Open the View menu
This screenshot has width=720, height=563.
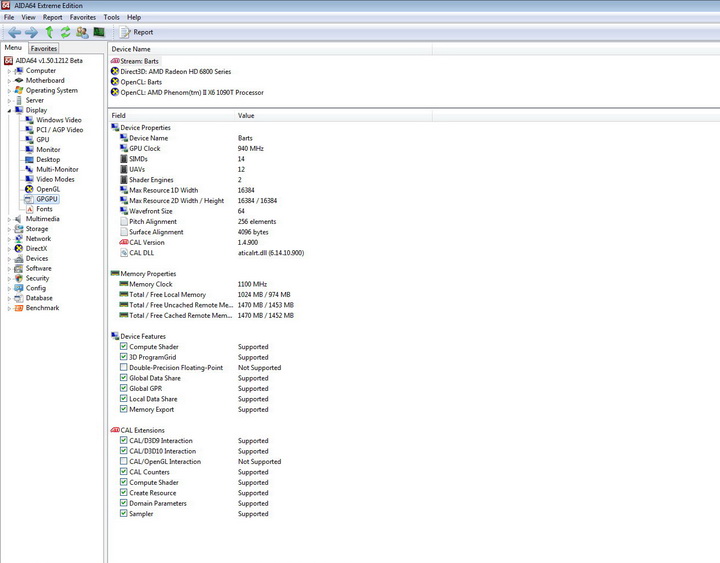click(28, 17)
